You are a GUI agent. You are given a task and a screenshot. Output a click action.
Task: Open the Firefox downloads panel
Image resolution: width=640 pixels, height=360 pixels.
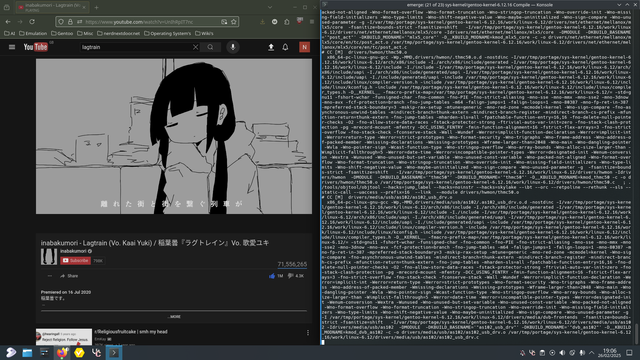click(262, 22)
